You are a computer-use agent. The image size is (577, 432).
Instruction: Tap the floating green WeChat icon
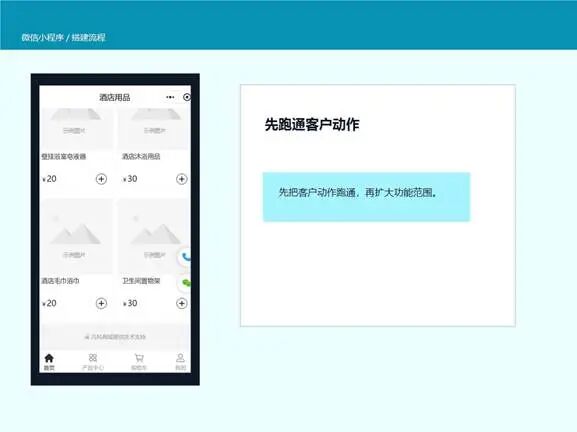point(186,283)
